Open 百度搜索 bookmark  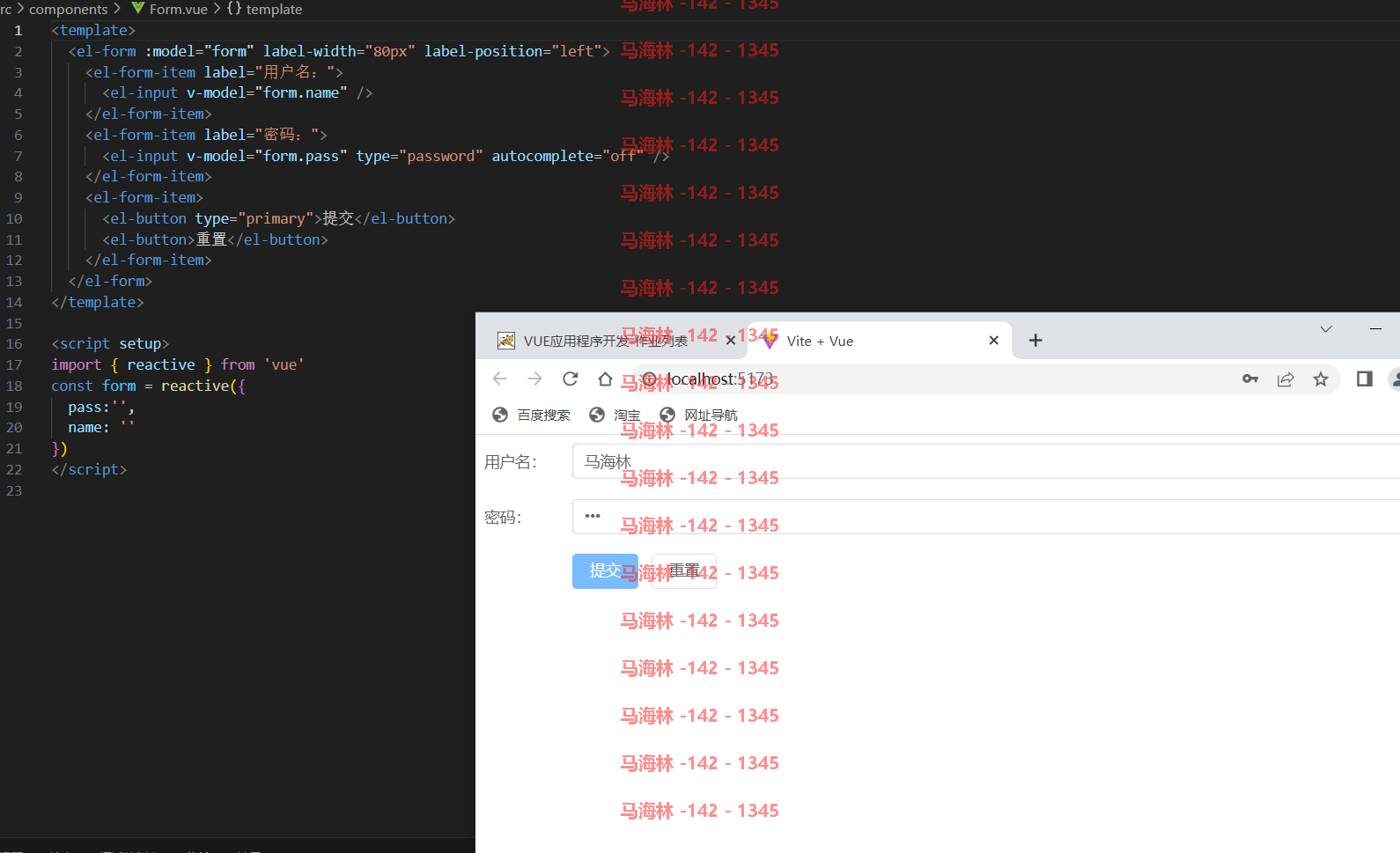[531, 415]
